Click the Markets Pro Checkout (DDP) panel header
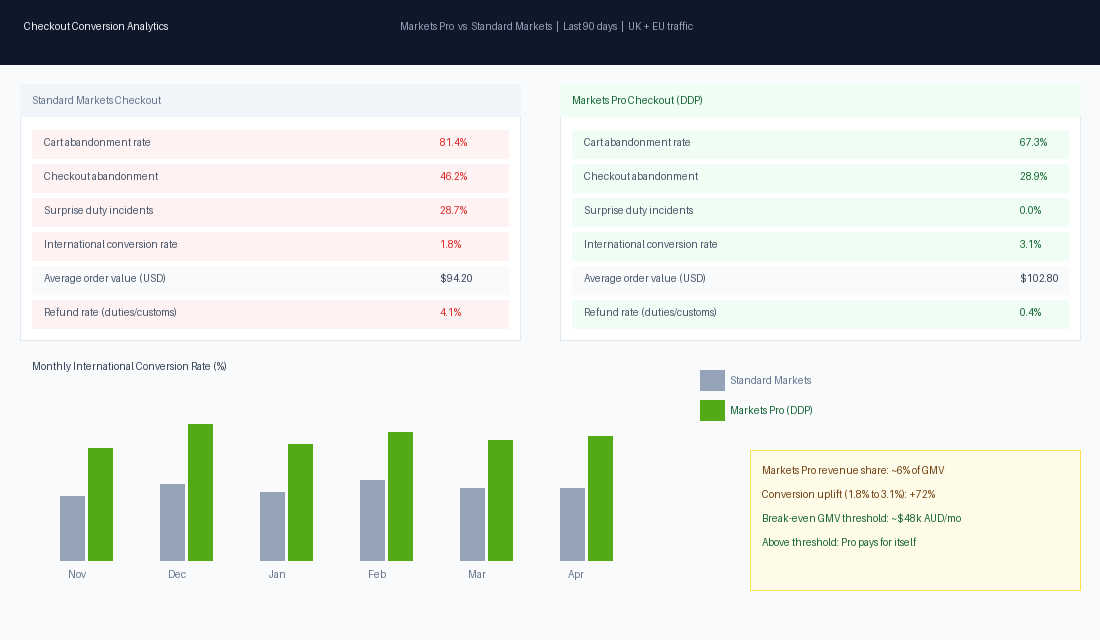Screen dimensions: 1100x640 820,100
